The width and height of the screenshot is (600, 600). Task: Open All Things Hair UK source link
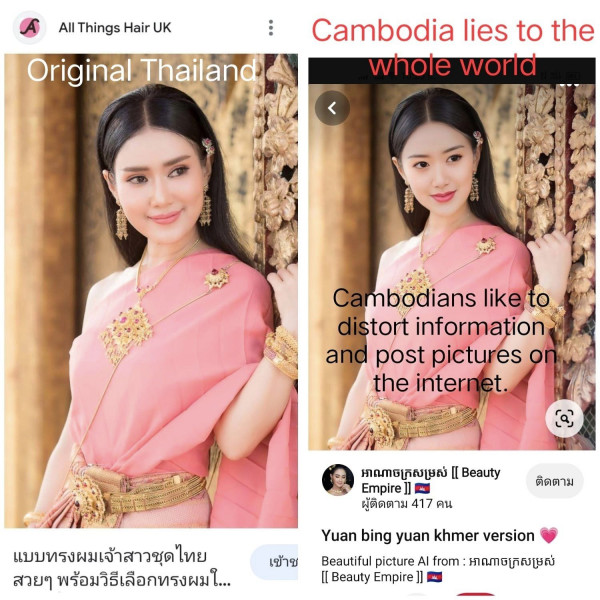tap(115, 28)
